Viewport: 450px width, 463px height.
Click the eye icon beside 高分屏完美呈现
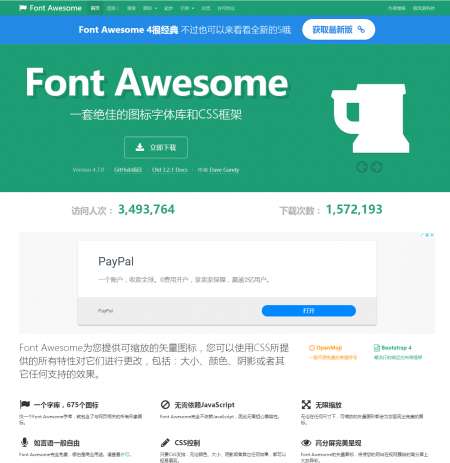pos(306,443)
